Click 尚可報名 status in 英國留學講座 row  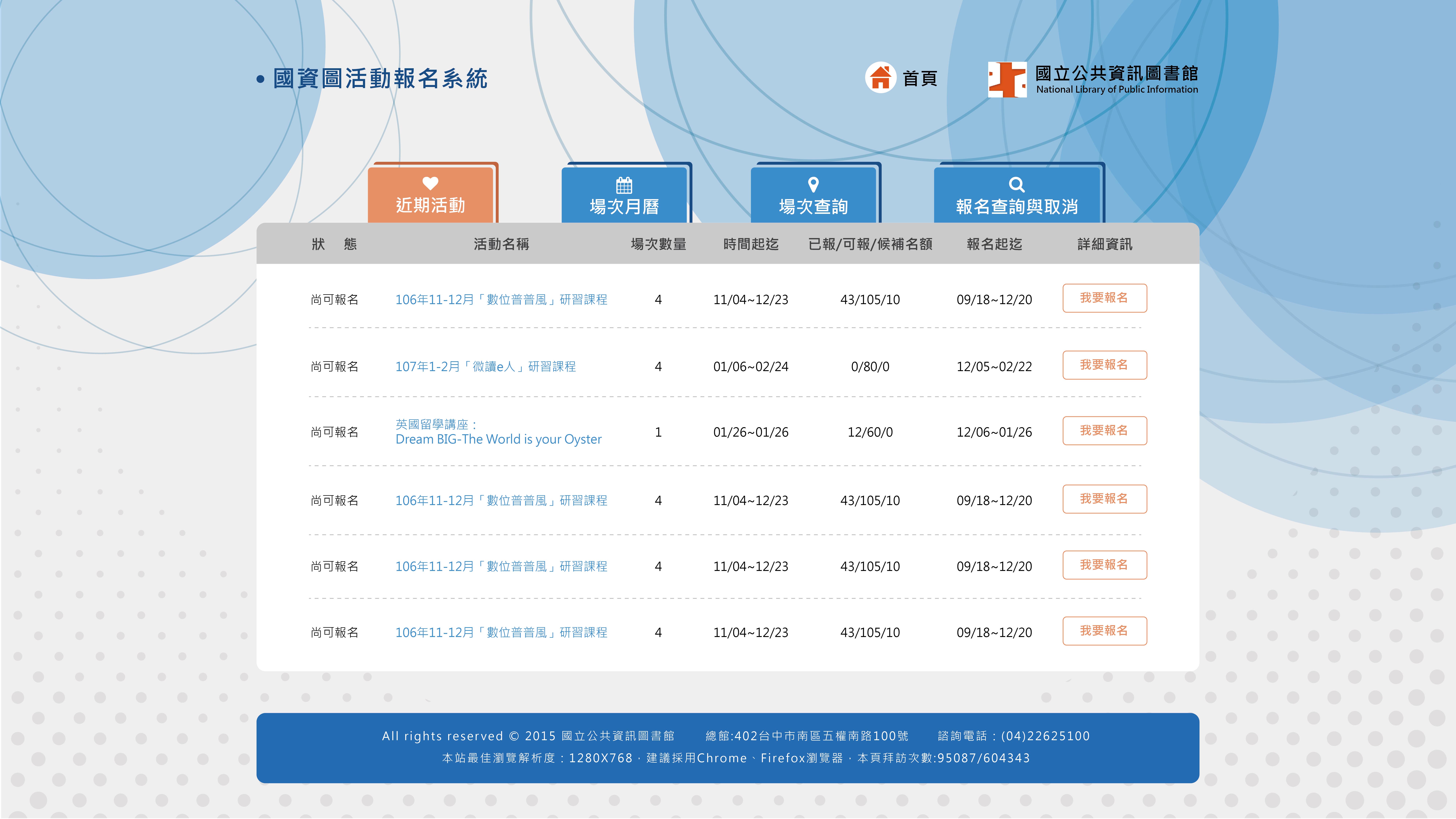click(x=335, y=432)
